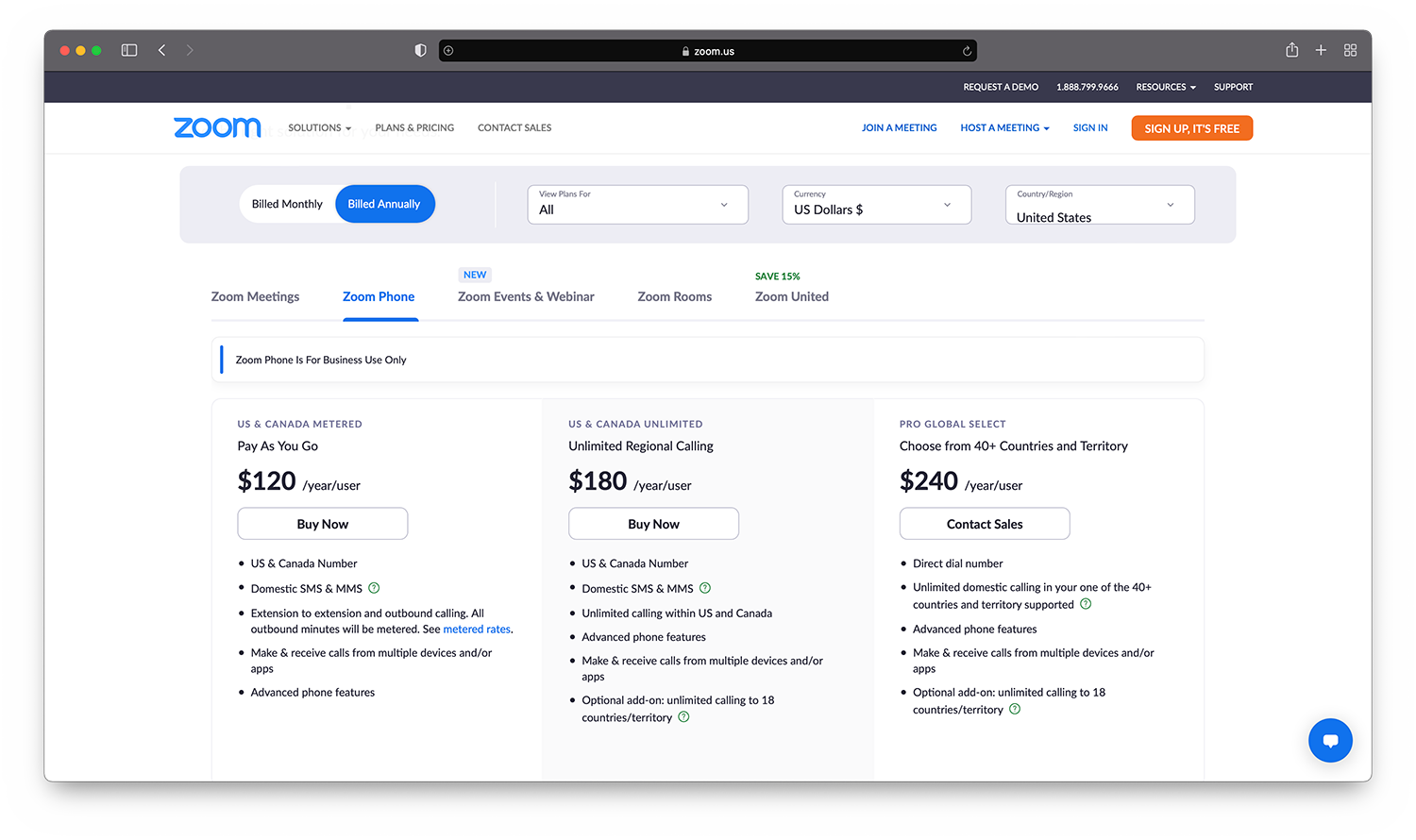This screenshot has height=840, width=1416.
Task: Open the chat bubble help widget
Action: [x=1330, y=740]
